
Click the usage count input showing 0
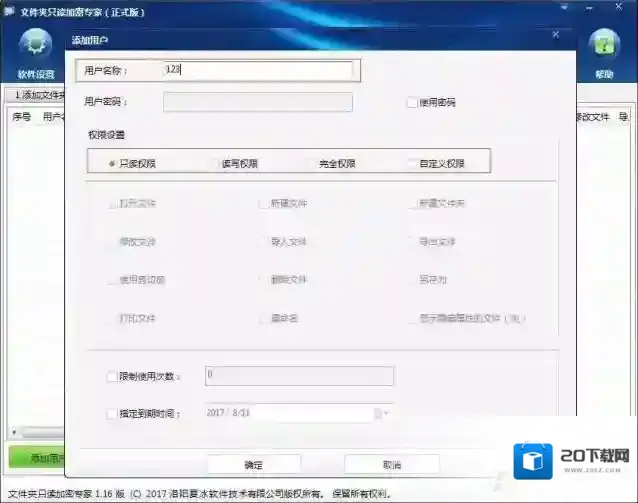point(299,376)
